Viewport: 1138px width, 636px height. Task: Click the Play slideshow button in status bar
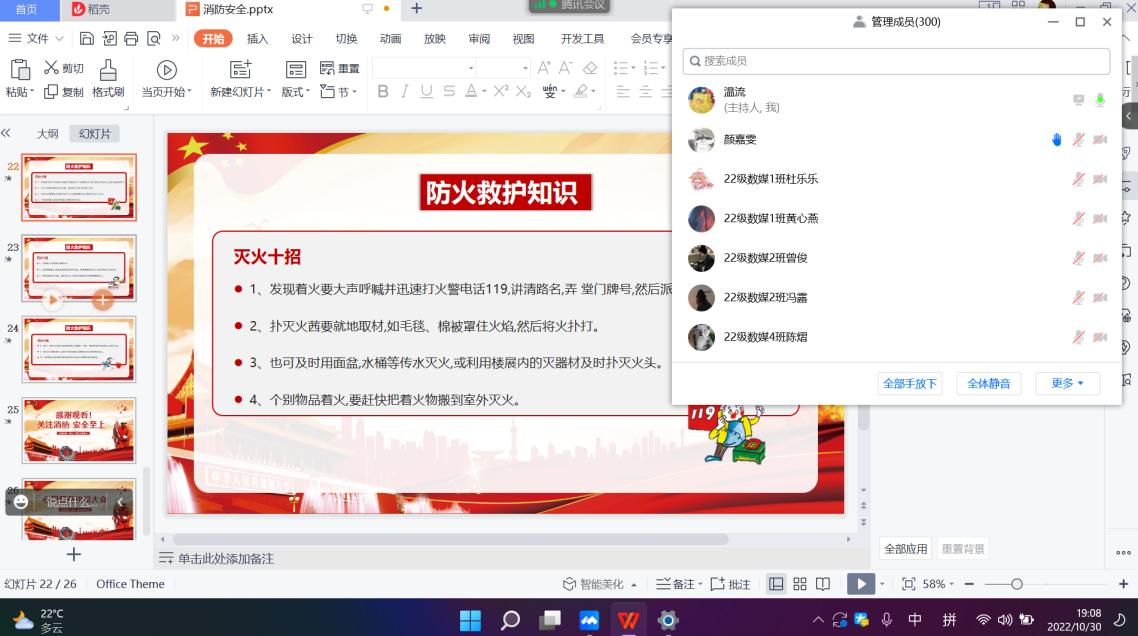pyautogui.click(x=860, y=583)
